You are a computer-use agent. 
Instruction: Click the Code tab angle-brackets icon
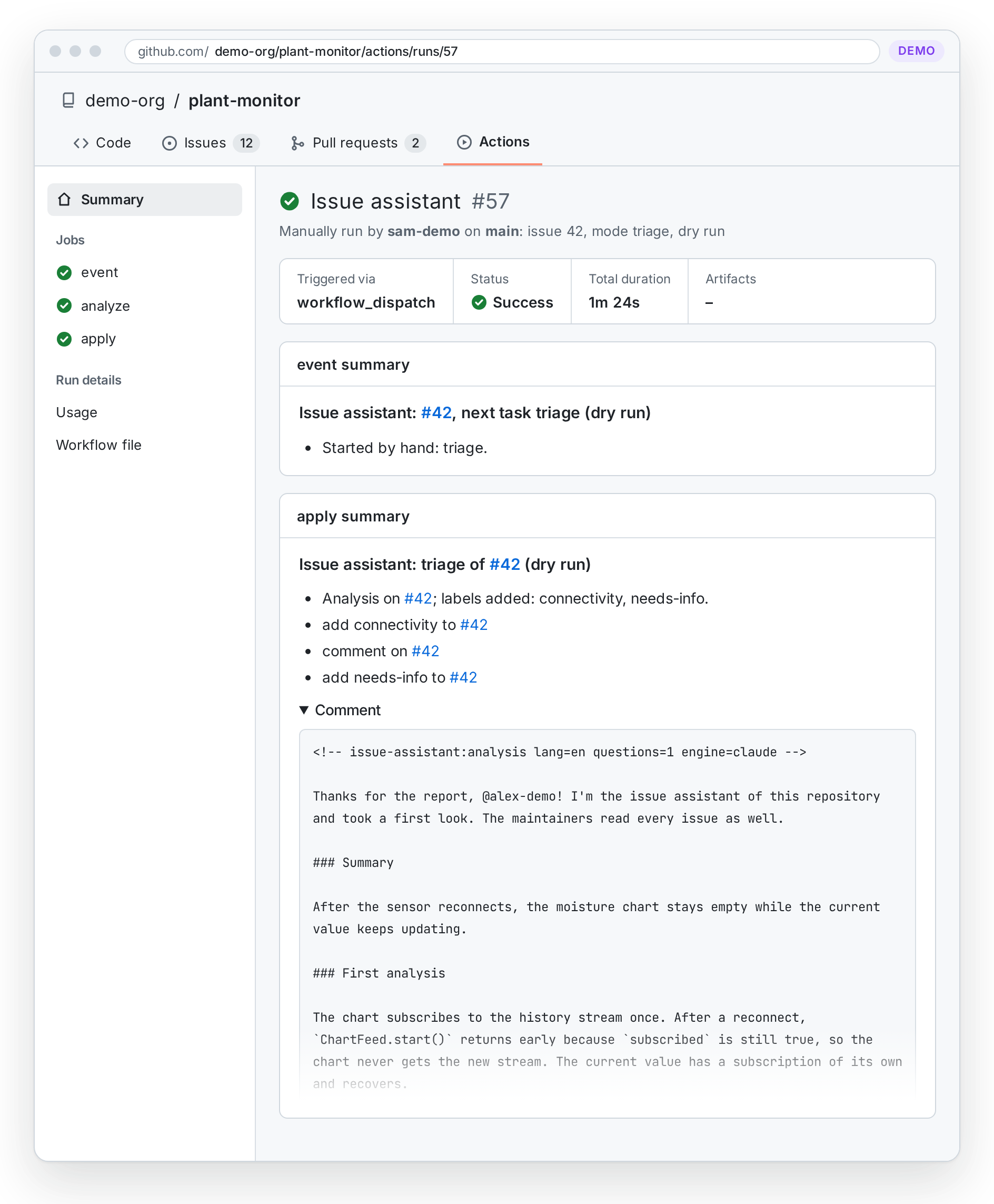point(81,143)
